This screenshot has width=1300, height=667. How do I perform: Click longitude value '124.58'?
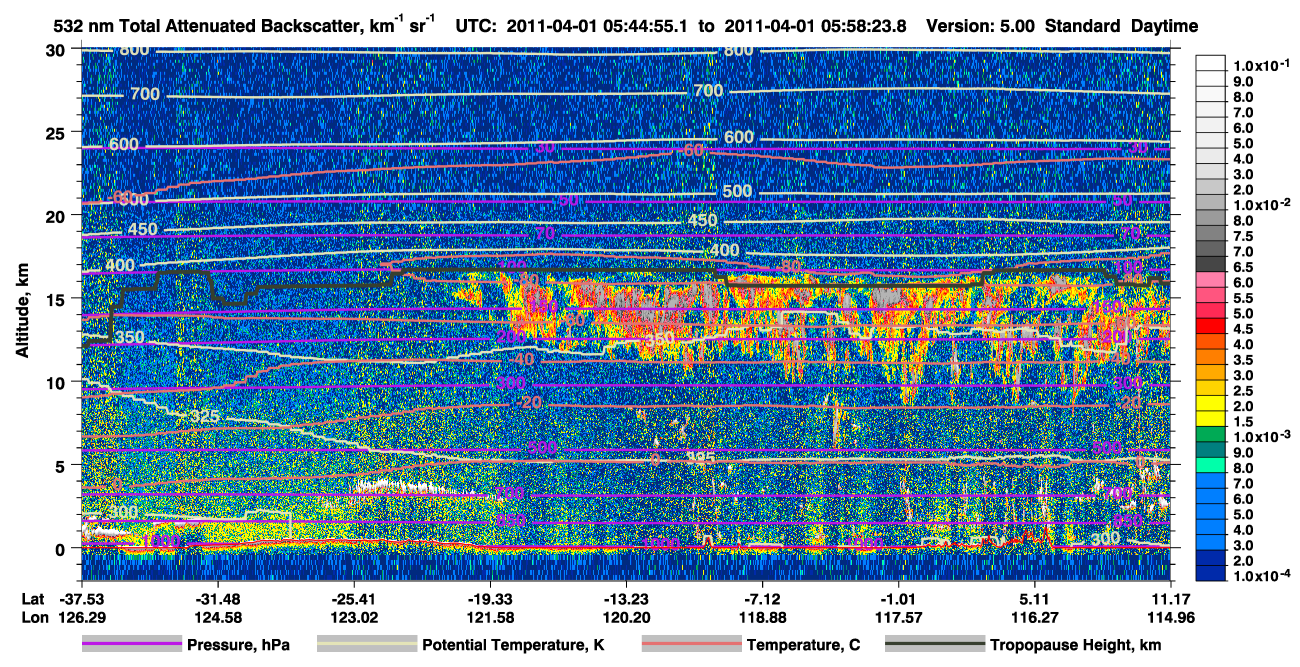218,617
